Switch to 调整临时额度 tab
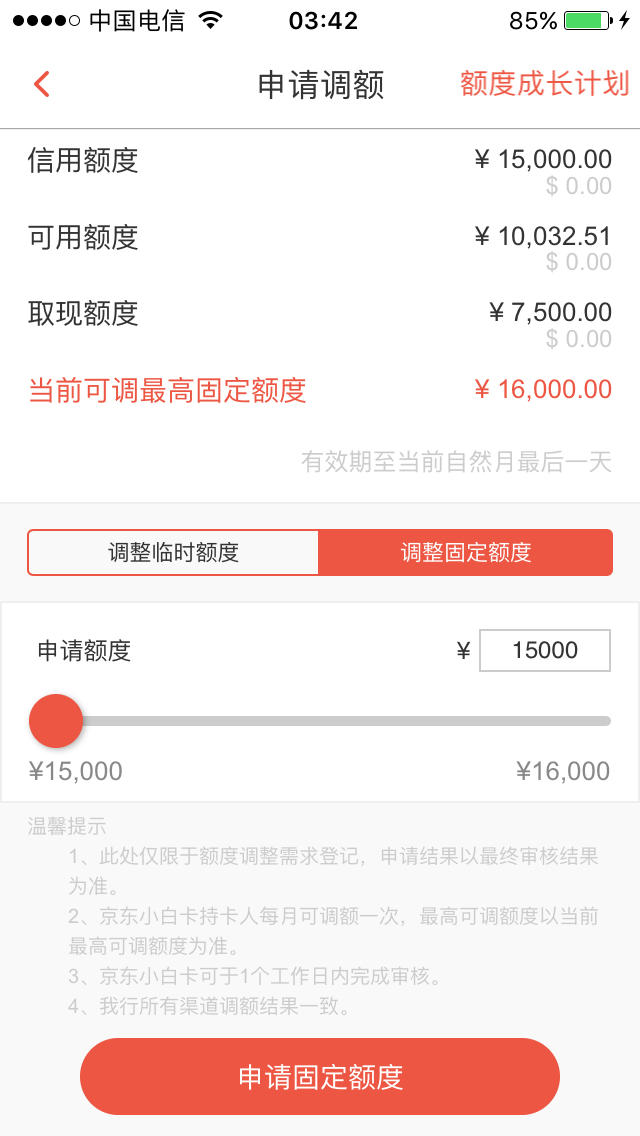640x1136 pixels. click(x=173, y=552)
